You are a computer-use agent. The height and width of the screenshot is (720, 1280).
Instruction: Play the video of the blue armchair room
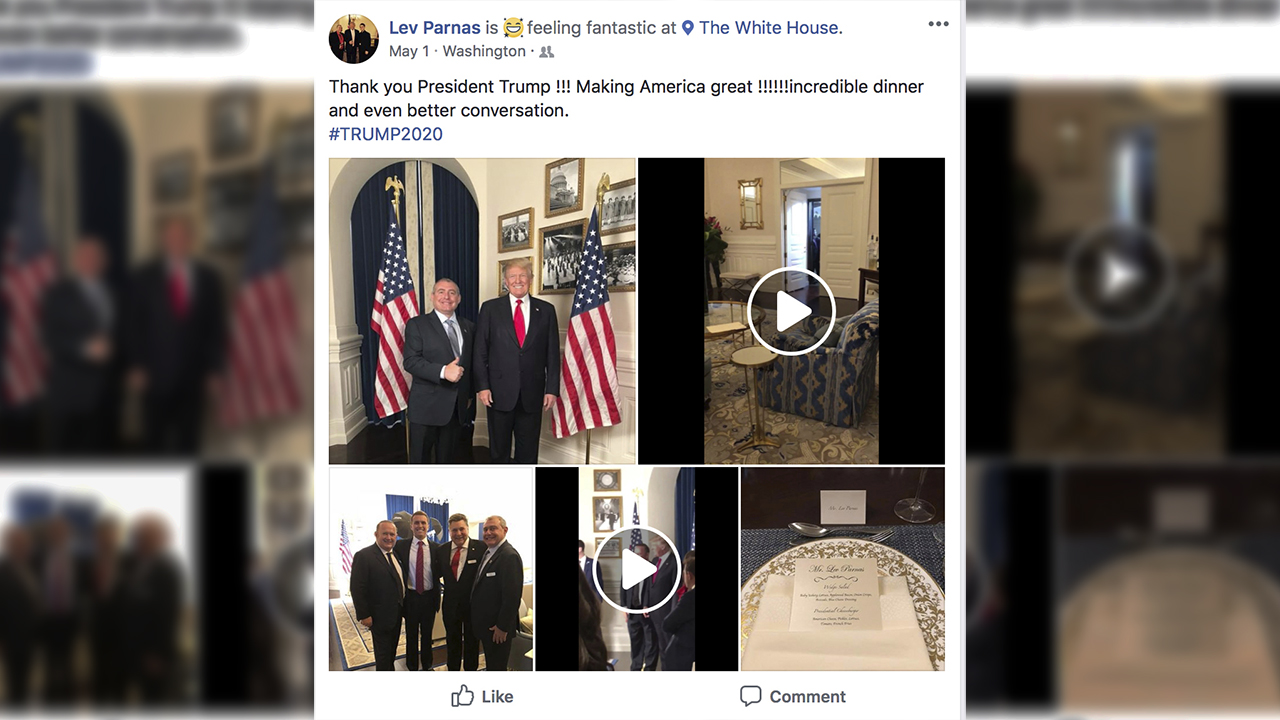point(791,311)
